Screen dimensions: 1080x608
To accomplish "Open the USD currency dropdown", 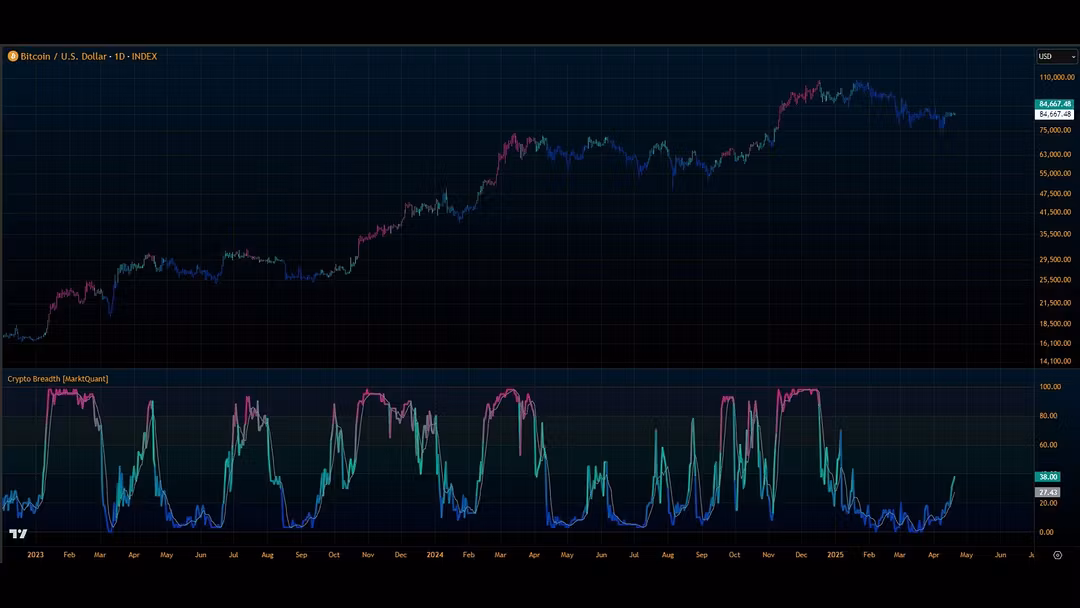I will (x=1056, y=57).
